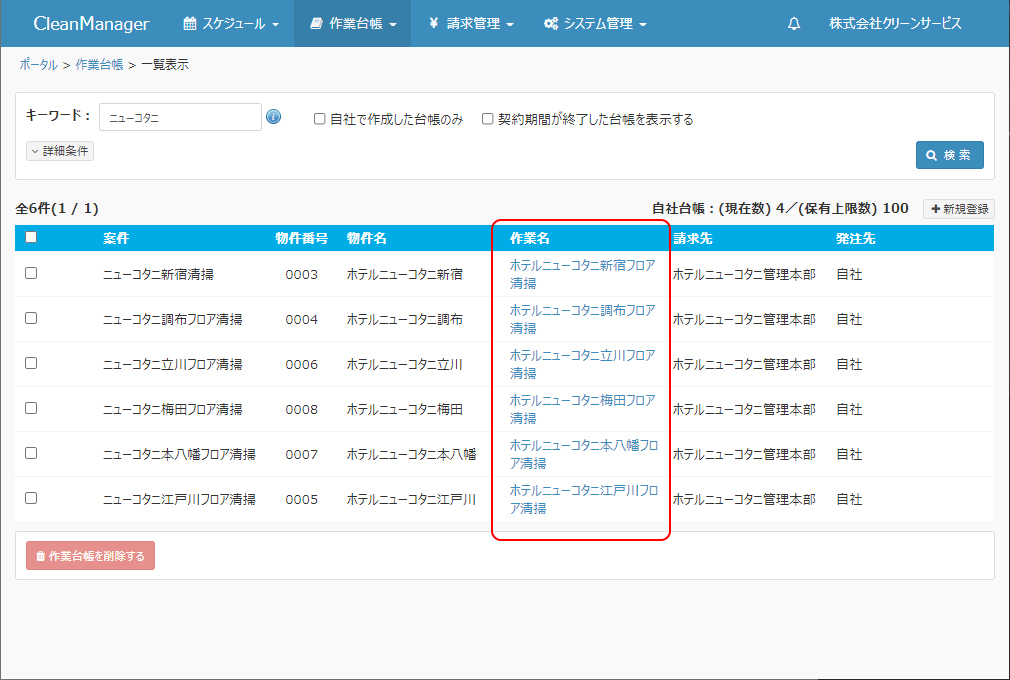Toggle 契約期間が終了した台帳を表示する checkbox

[488, 118]
